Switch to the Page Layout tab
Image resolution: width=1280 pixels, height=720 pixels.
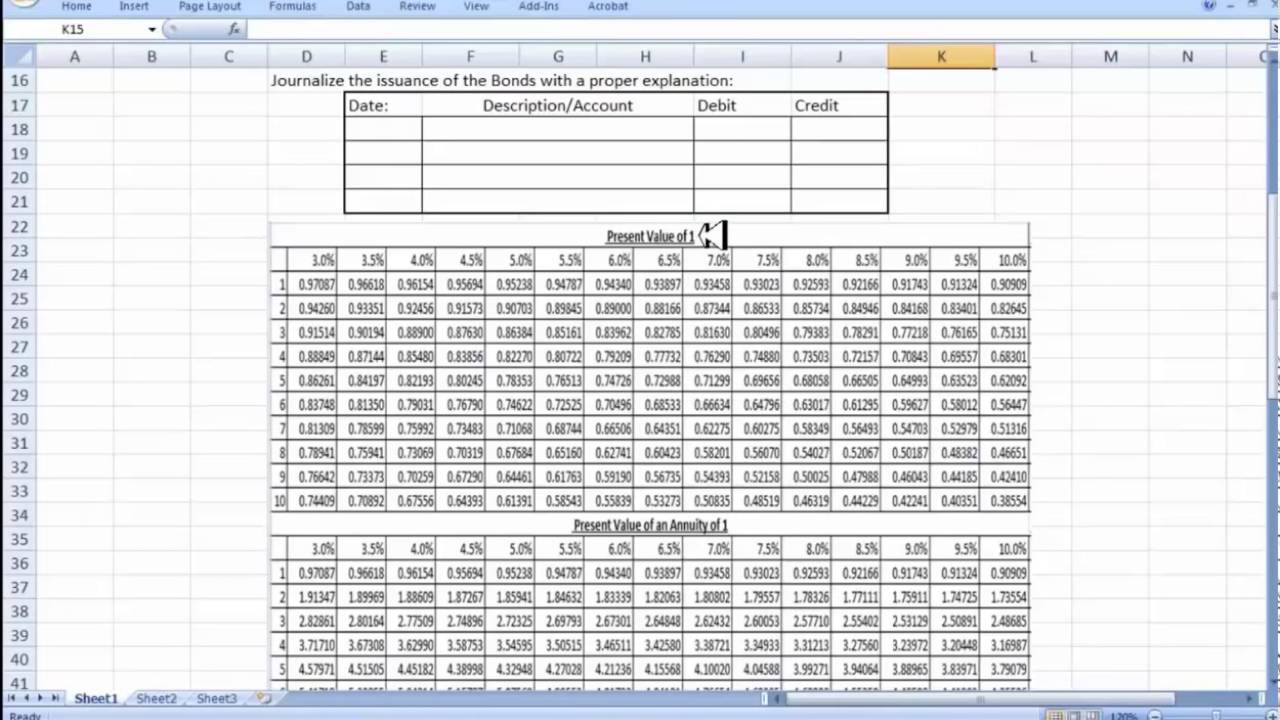pos(210,6)
